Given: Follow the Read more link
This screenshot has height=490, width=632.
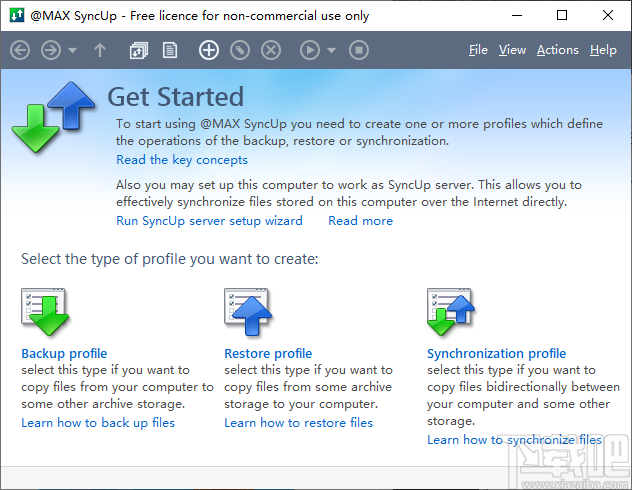Looking at the screenshot, I should point(360,221).
